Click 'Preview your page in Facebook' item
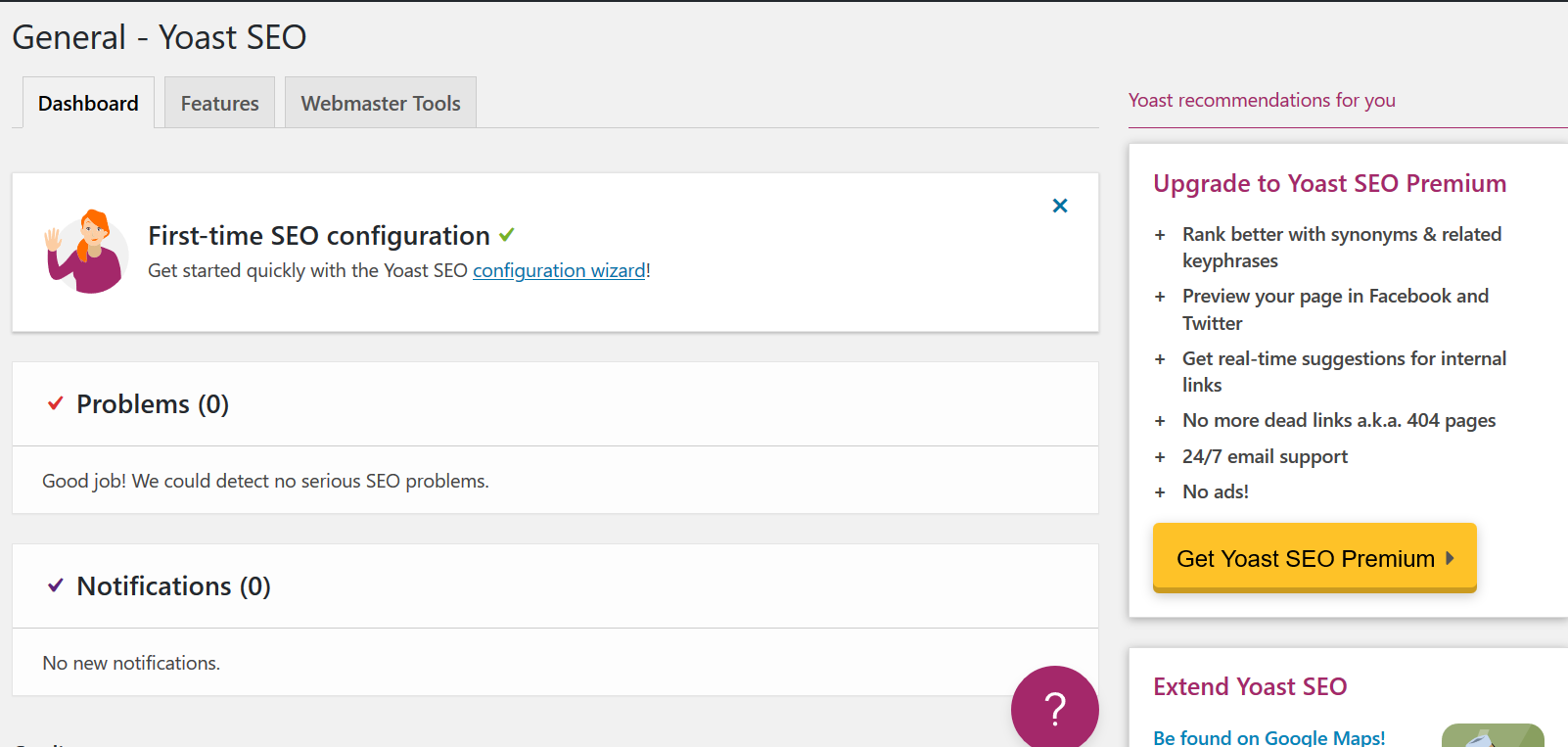The height and width of the screenshot is (747, 1568). (x=1335, y=309)
